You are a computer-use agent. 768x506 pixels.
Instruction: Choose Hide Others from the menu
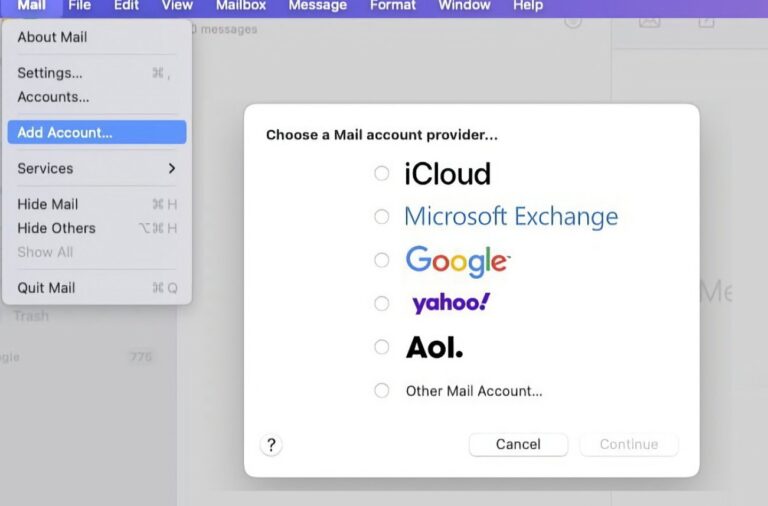pos(97,228)
